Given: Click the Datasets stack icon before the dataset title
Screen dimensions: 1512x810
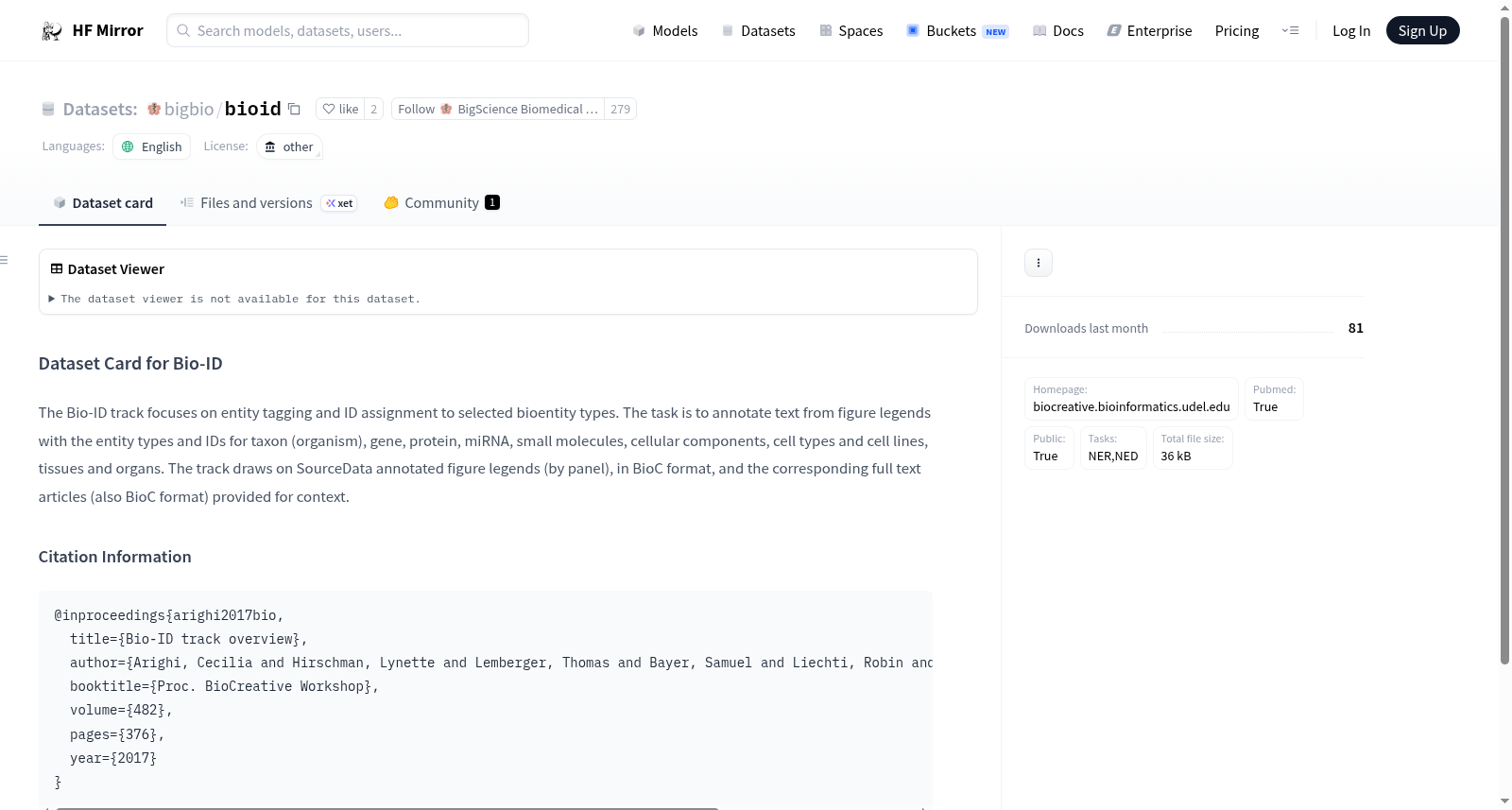Looking at the screenshot, I should (48, 110).
